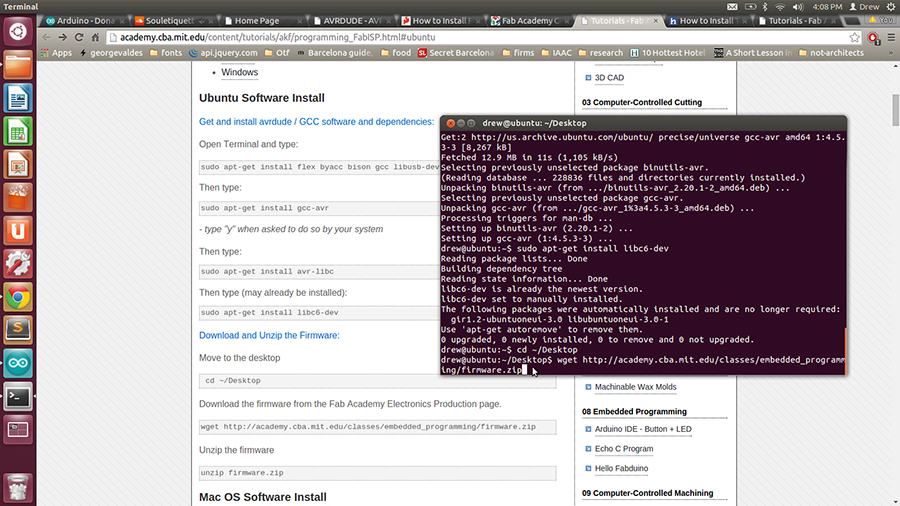Open Chrome home page button
Image resolution: width=900 pixels, height=506 pixels.
(95, 37)
